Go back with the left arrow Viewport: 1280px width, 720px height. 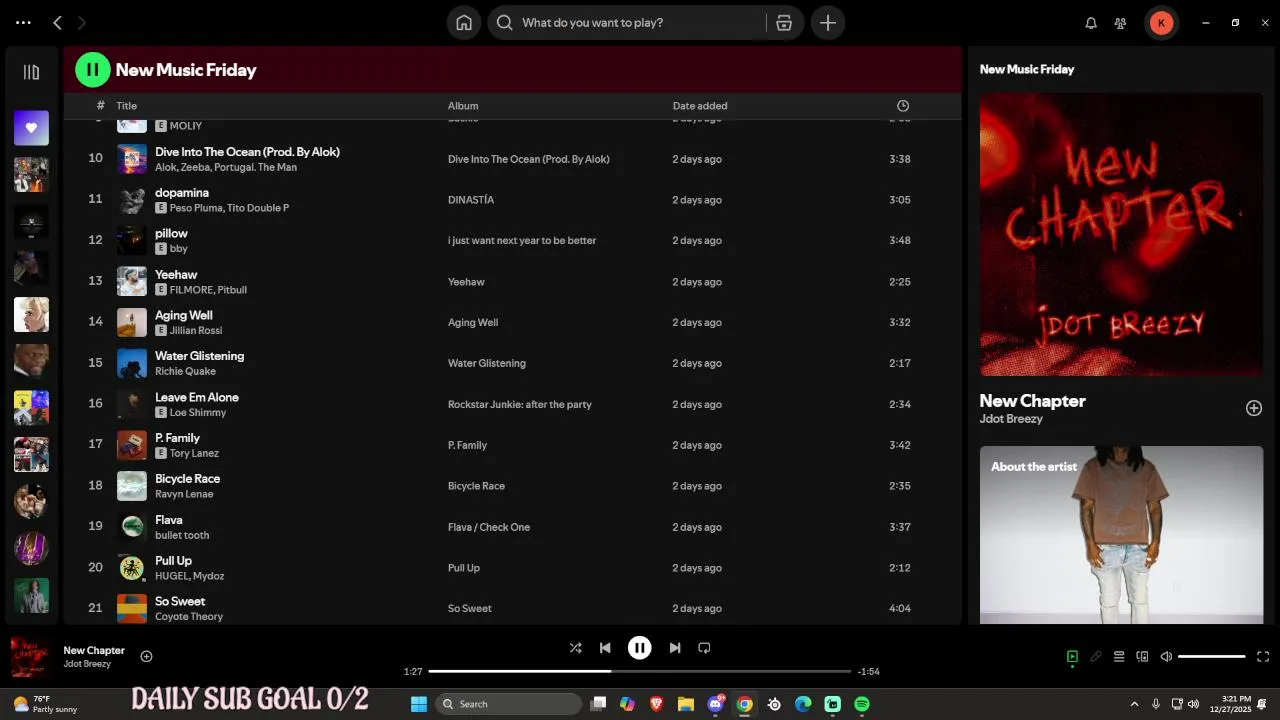pos(57,22)
